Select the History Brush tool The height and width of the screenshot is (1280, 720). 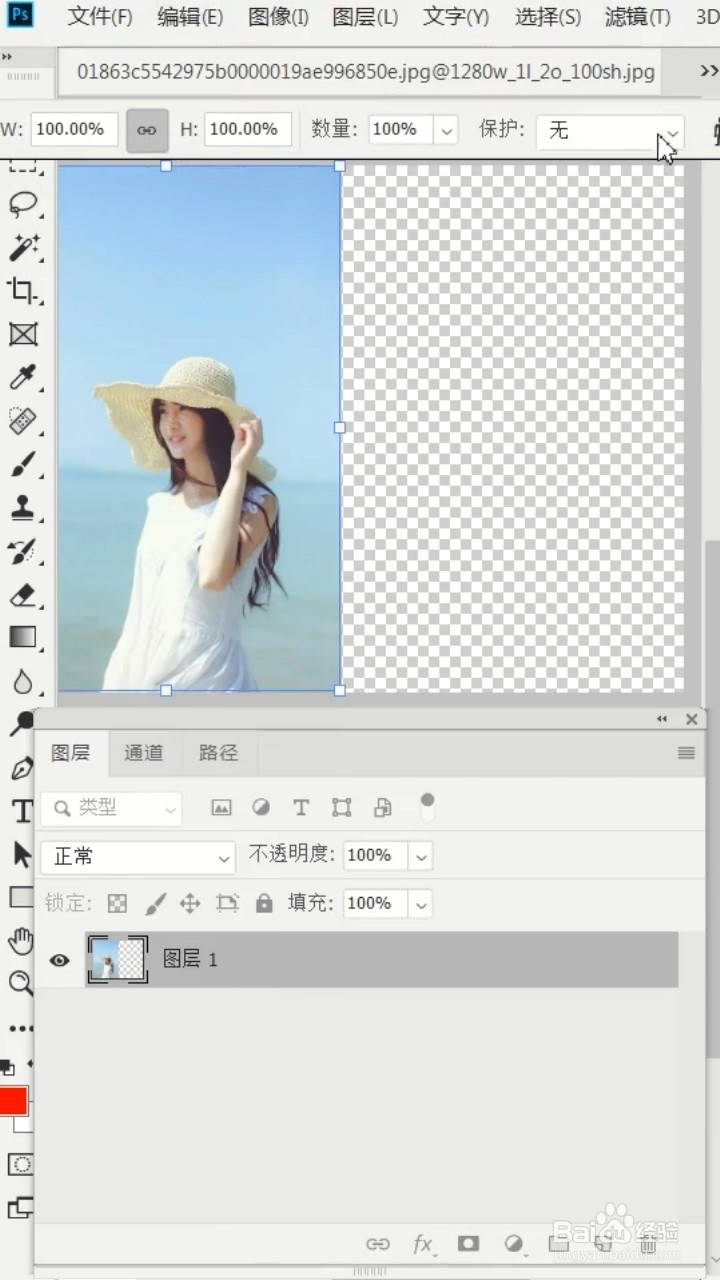tap(22, 551)
